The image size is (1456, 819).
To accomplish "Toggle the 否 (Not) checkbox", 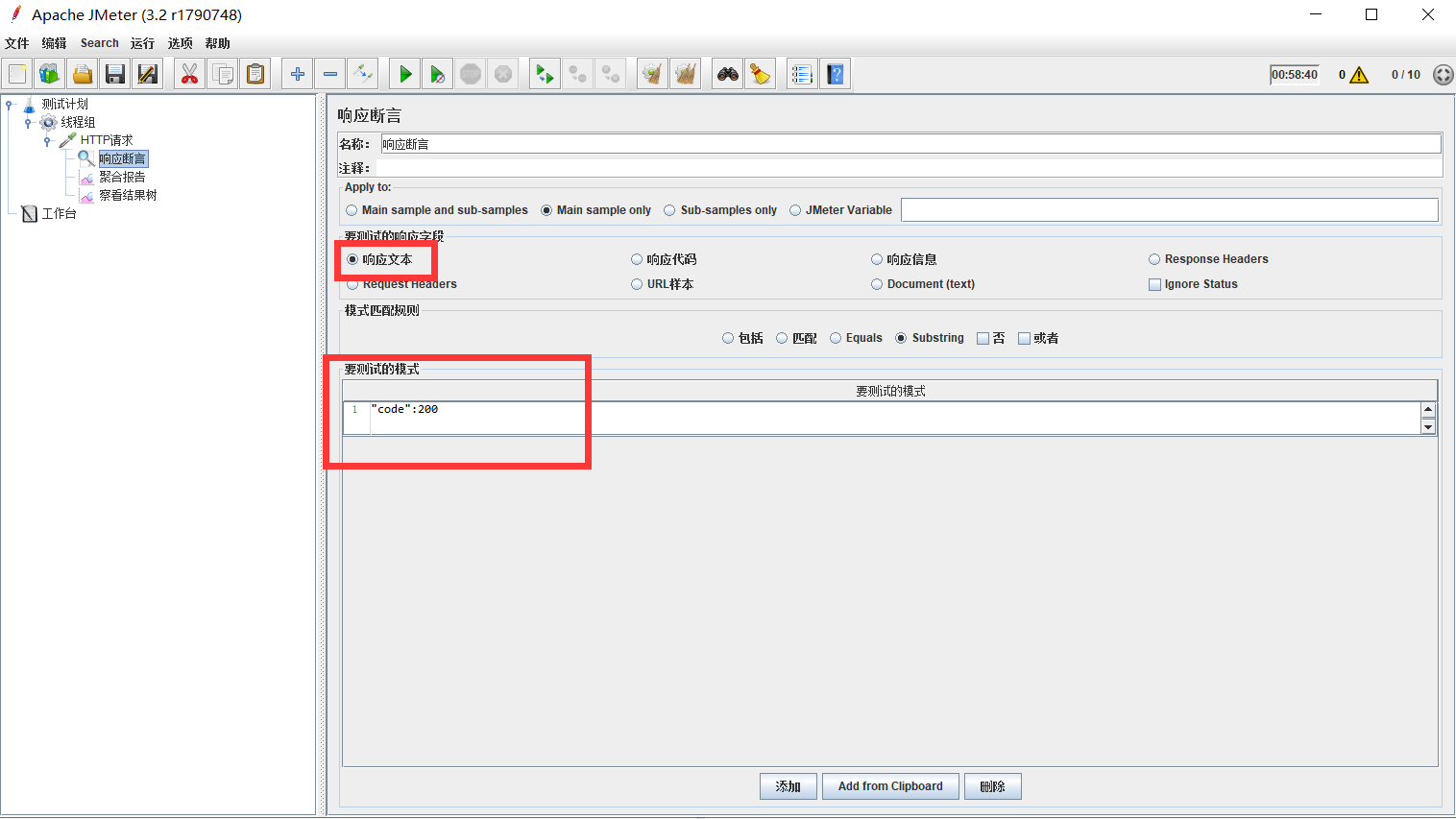I will click(x=983, y=338).
